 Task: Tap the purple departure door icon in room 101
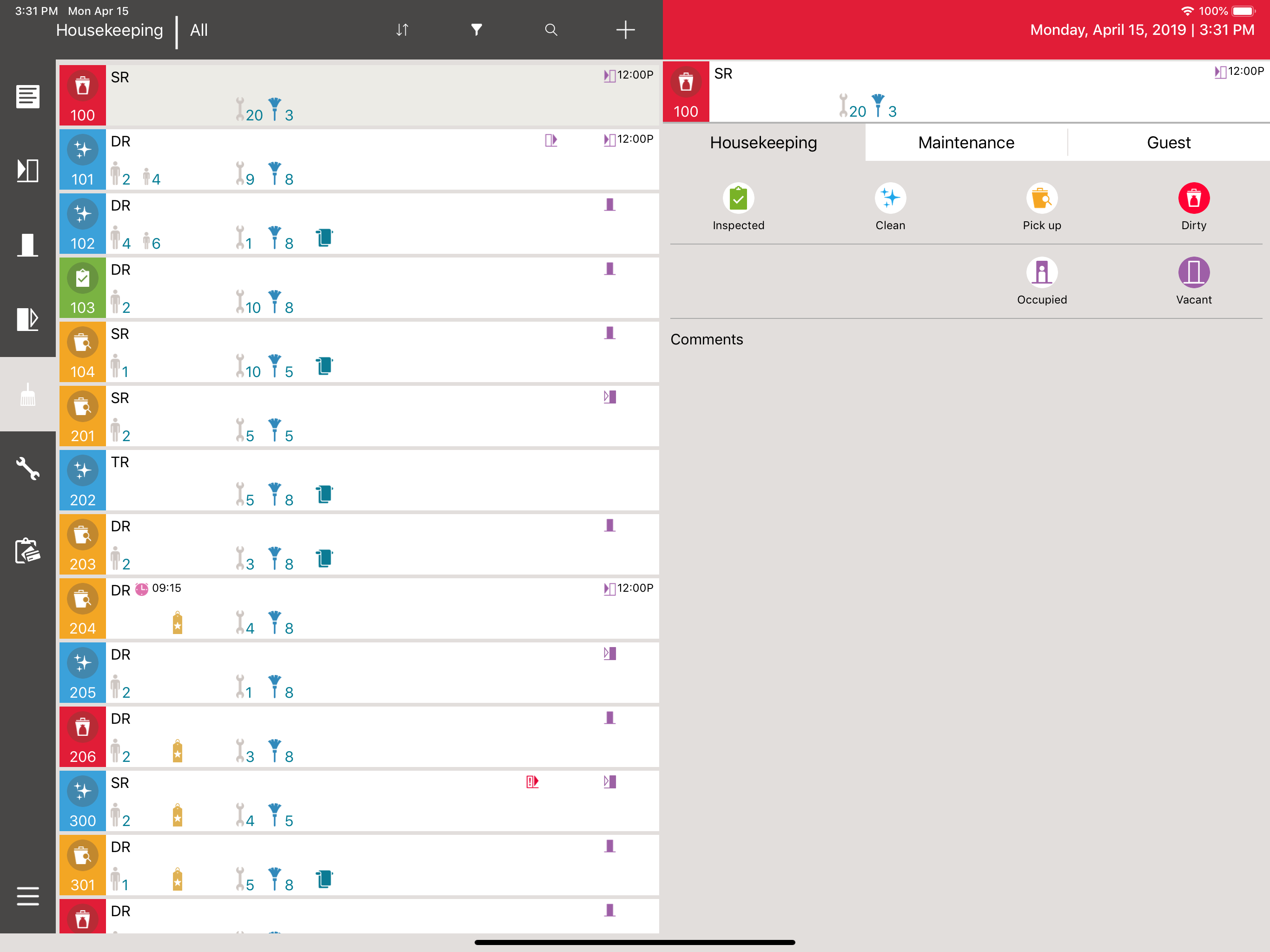[x=550, y=140]
